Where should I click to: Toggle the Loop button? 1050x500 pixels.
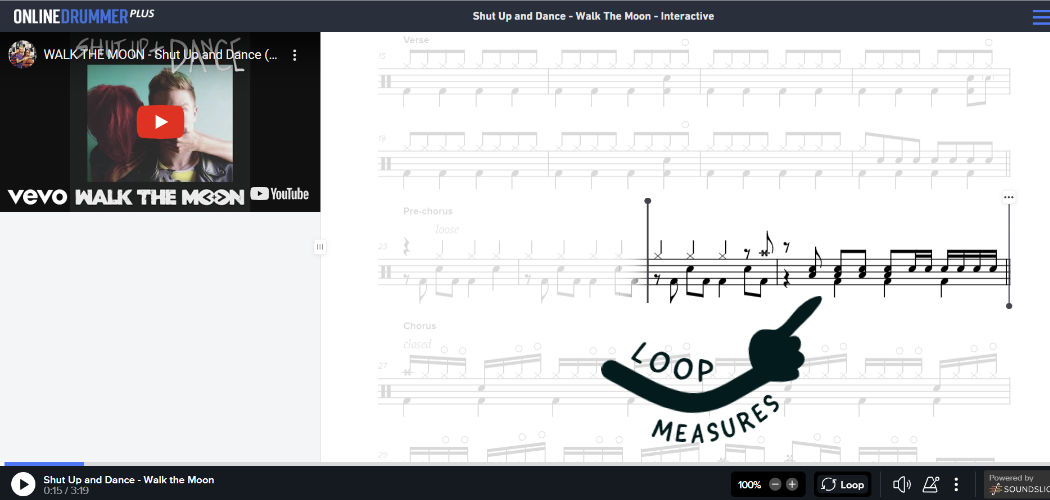(842, 485)
